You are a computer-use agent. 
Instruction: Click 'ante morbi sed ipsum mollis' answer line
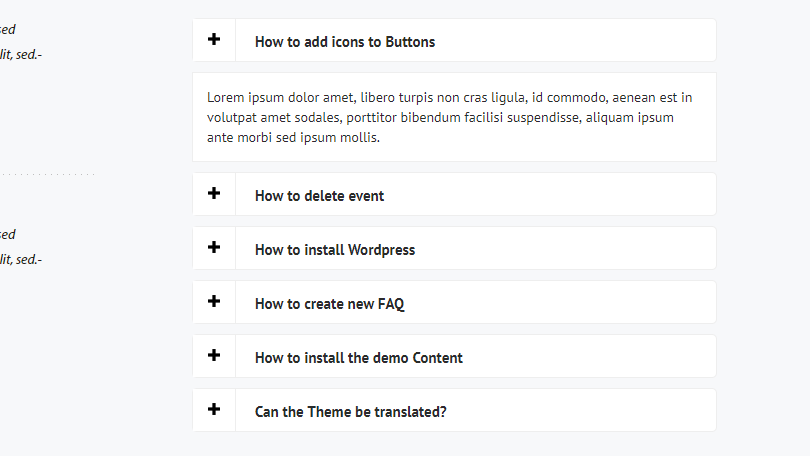point(294,138)
